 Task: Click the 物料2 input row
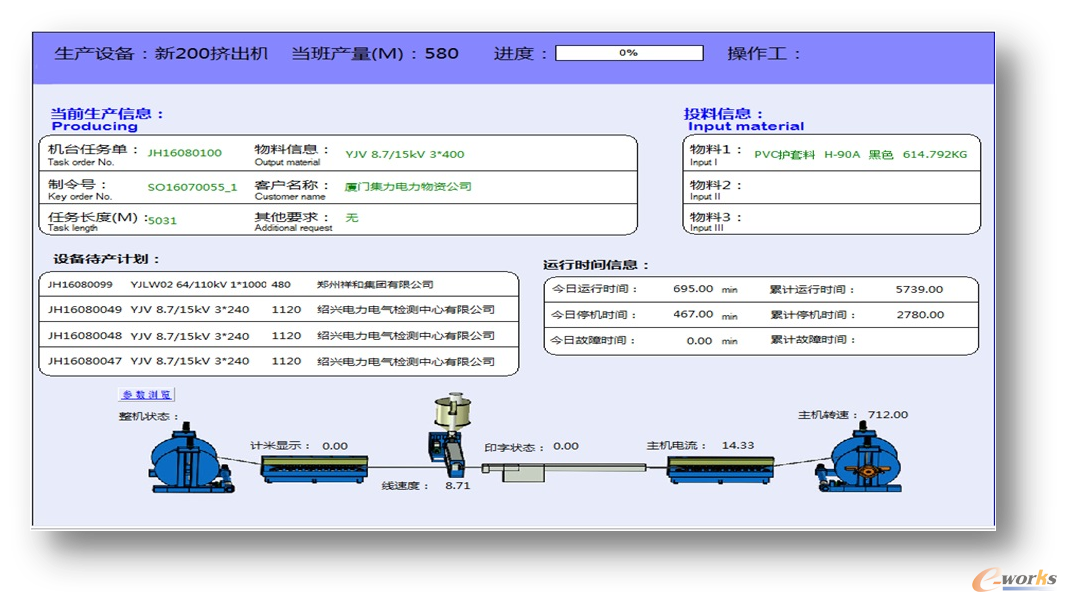click(x=832, y=187)
